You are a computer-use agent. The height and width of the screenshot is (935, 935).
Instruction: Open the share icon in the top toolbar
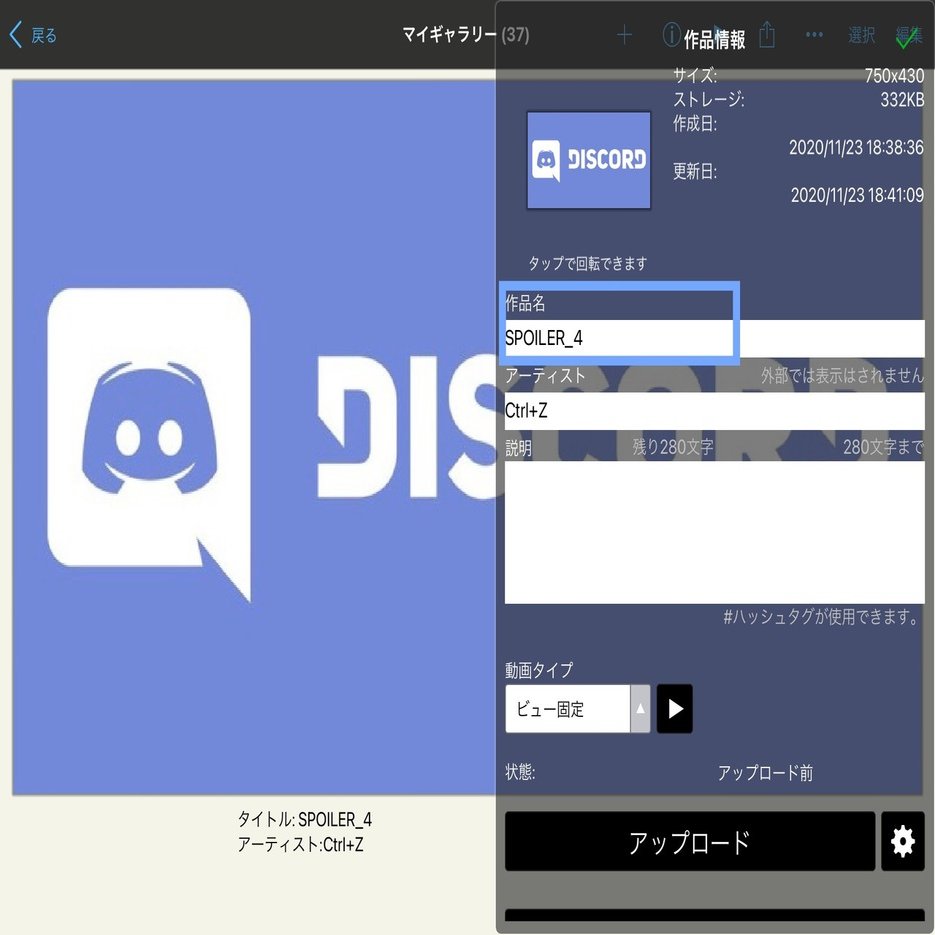(x=767, y=34)
